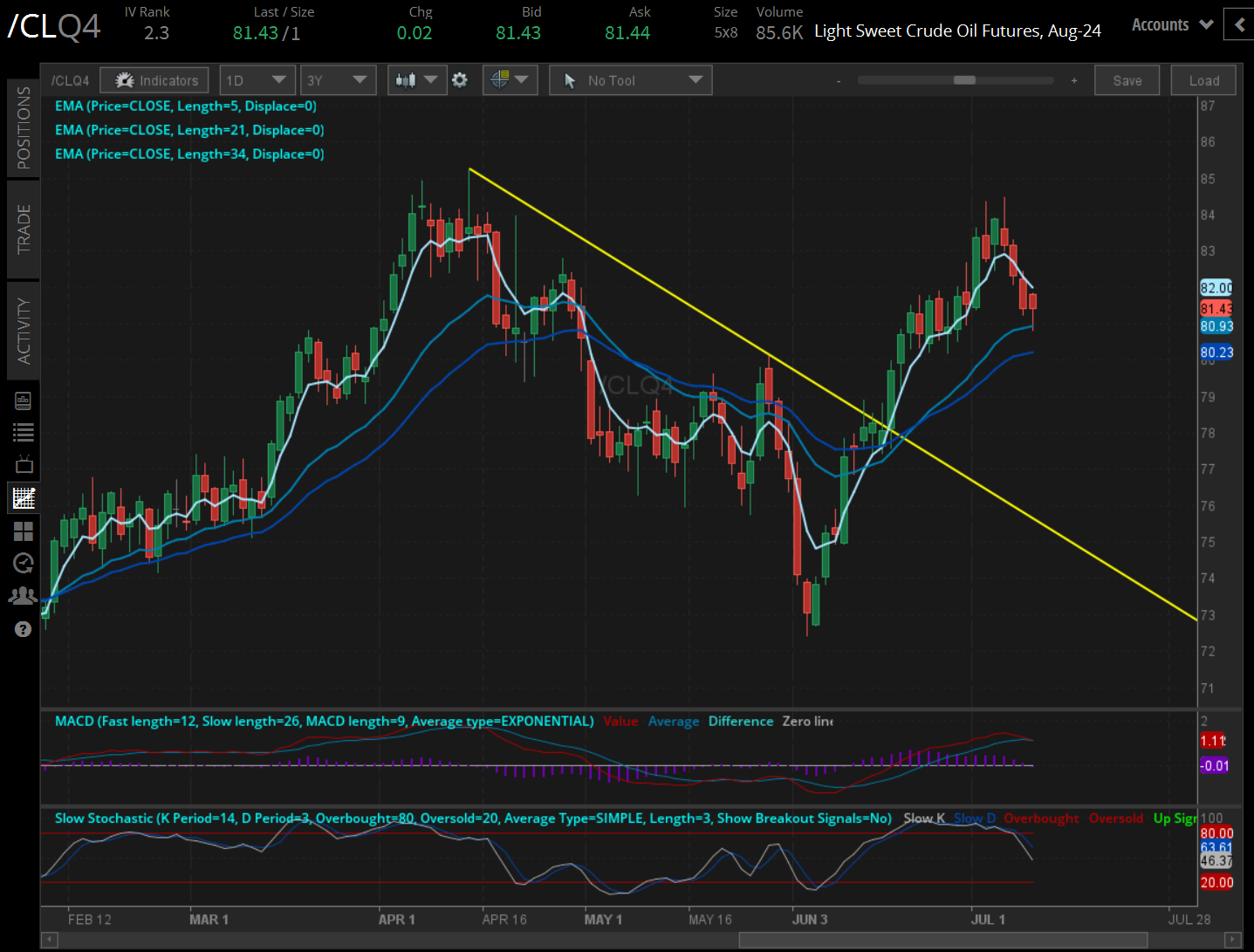Screen dimensions: 1254x952
Task: Click the JUL 1 date axis label
Action: pyautogui.click(x=988, y=919)
